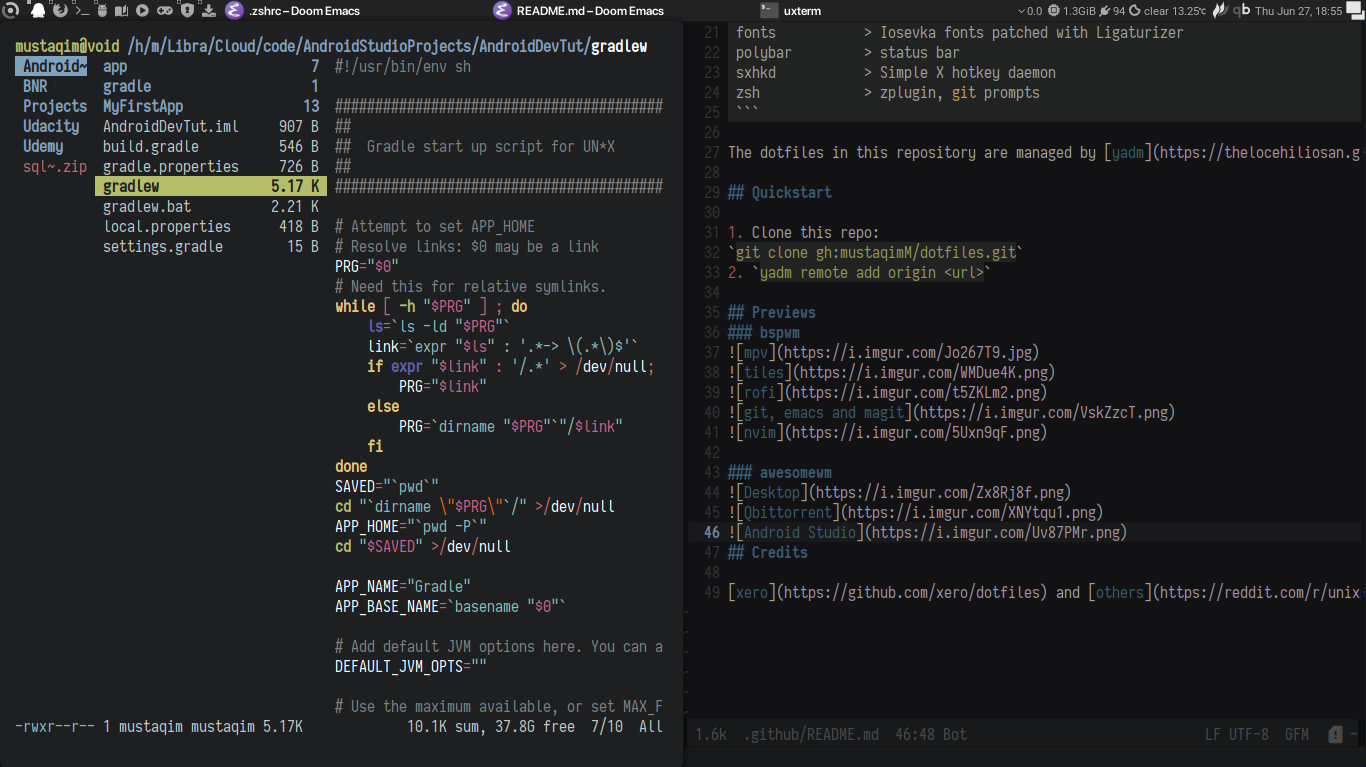Open the shield security tag icon
The image size is (1366, 767).
click(189, 11)
